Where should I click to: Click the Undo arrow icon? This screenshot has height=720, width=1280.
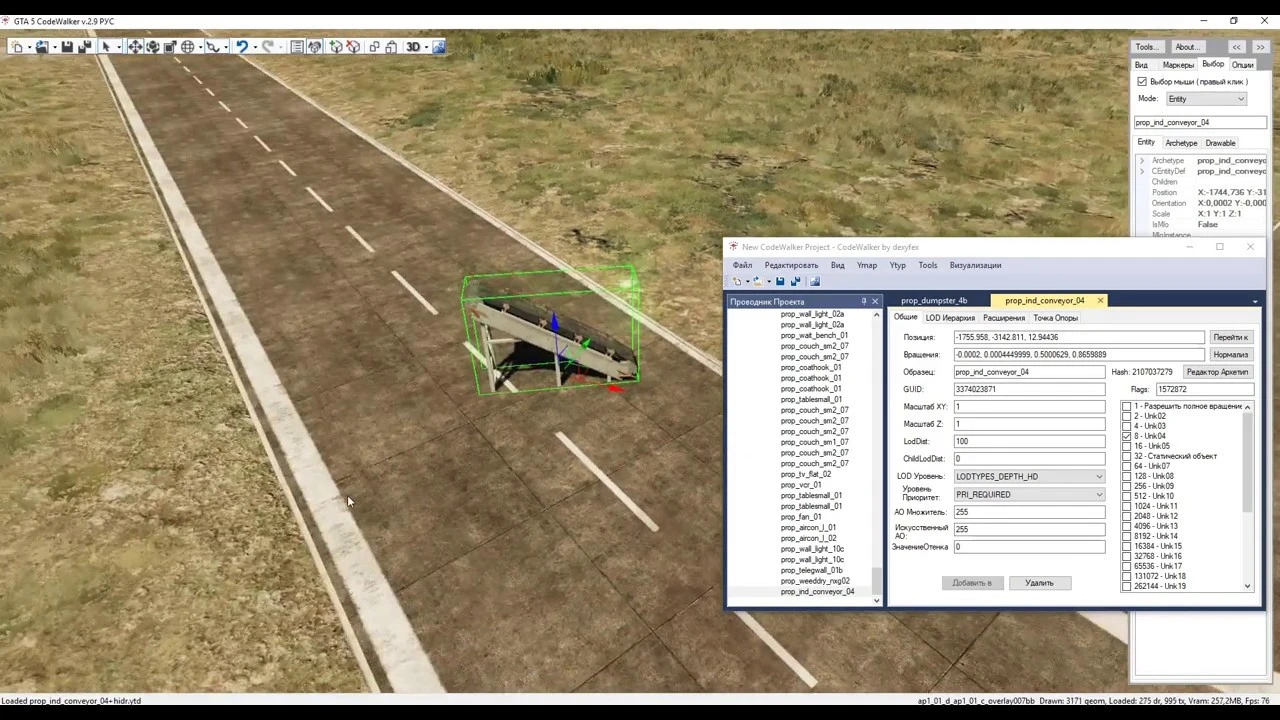[x=241, y=47]
